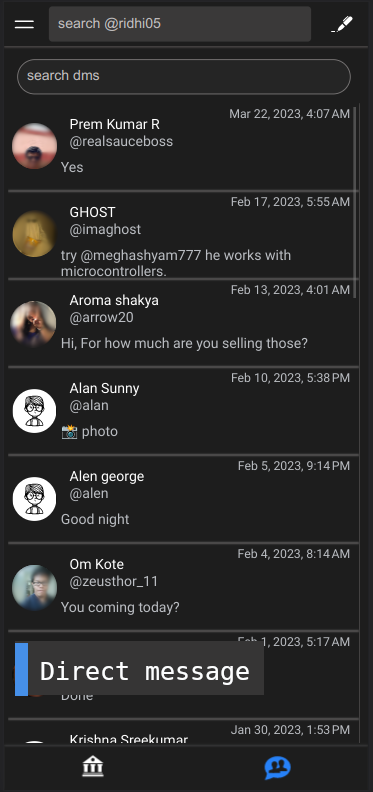Open the 'You coming today?' conversation
The height and width of the screenshot is (792, 373).
click(183, 587)
